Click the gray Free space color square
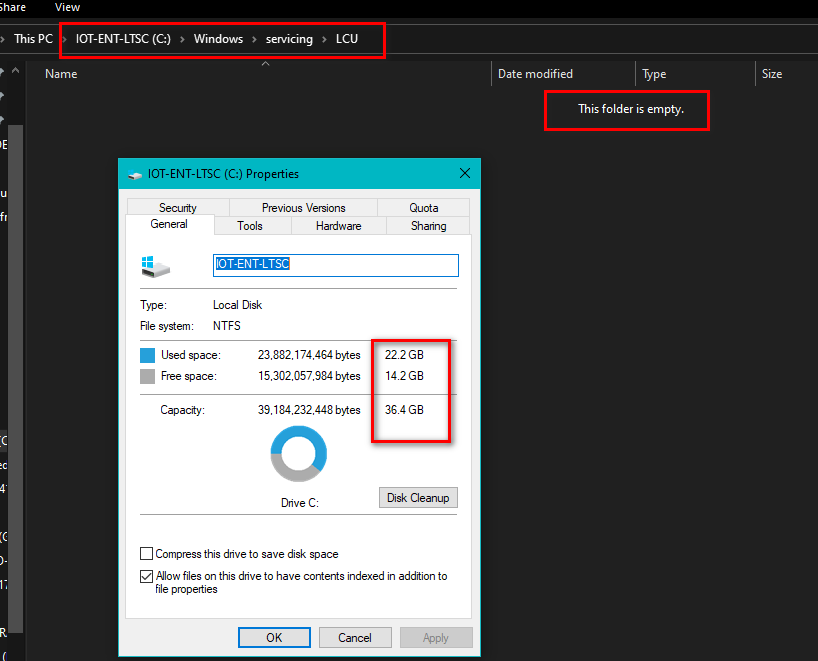This screenshot has width=818, height=661. click(x=148, y=376)
